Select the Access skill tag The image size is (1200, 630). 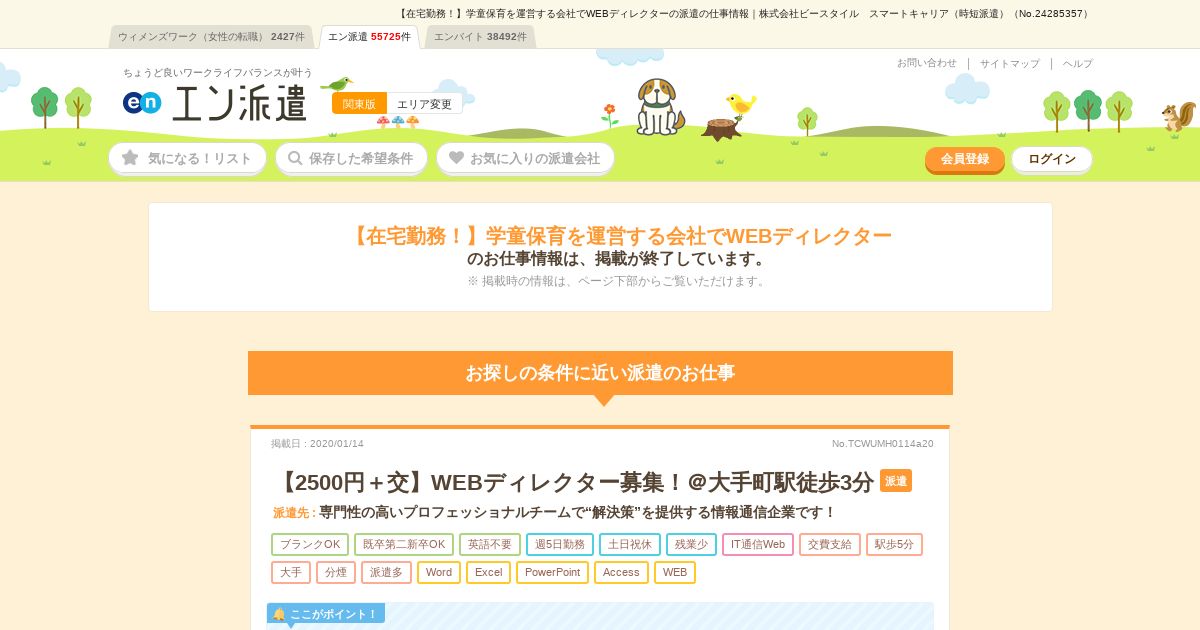coord(621,573)
